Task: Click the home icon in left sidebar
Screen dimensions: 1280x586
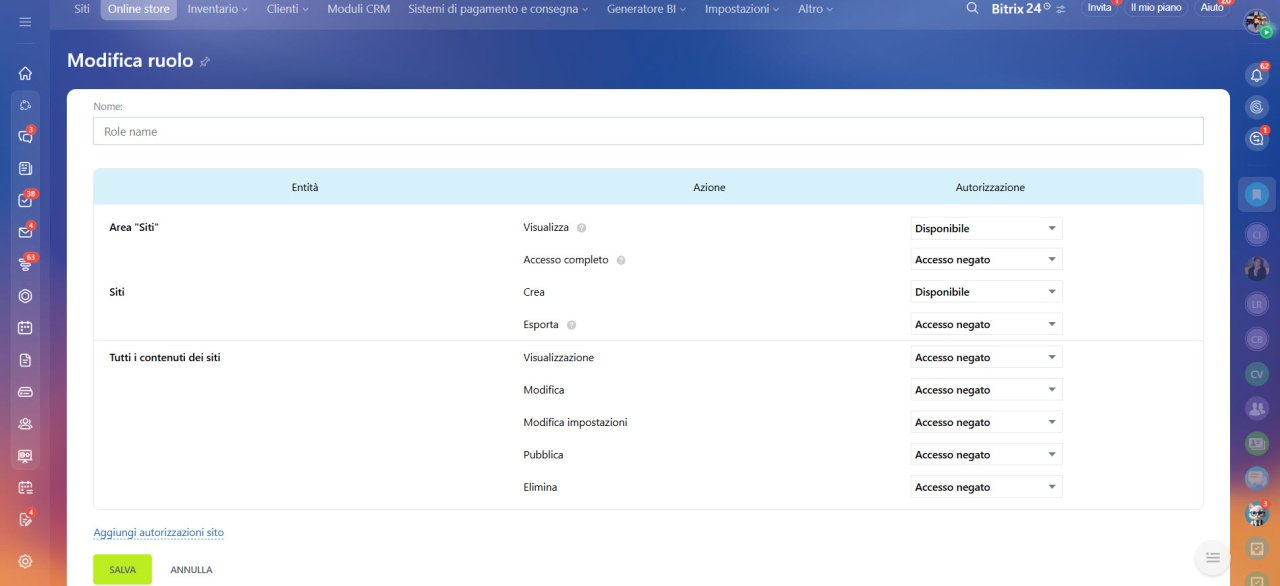Action: tap(25, 73)
